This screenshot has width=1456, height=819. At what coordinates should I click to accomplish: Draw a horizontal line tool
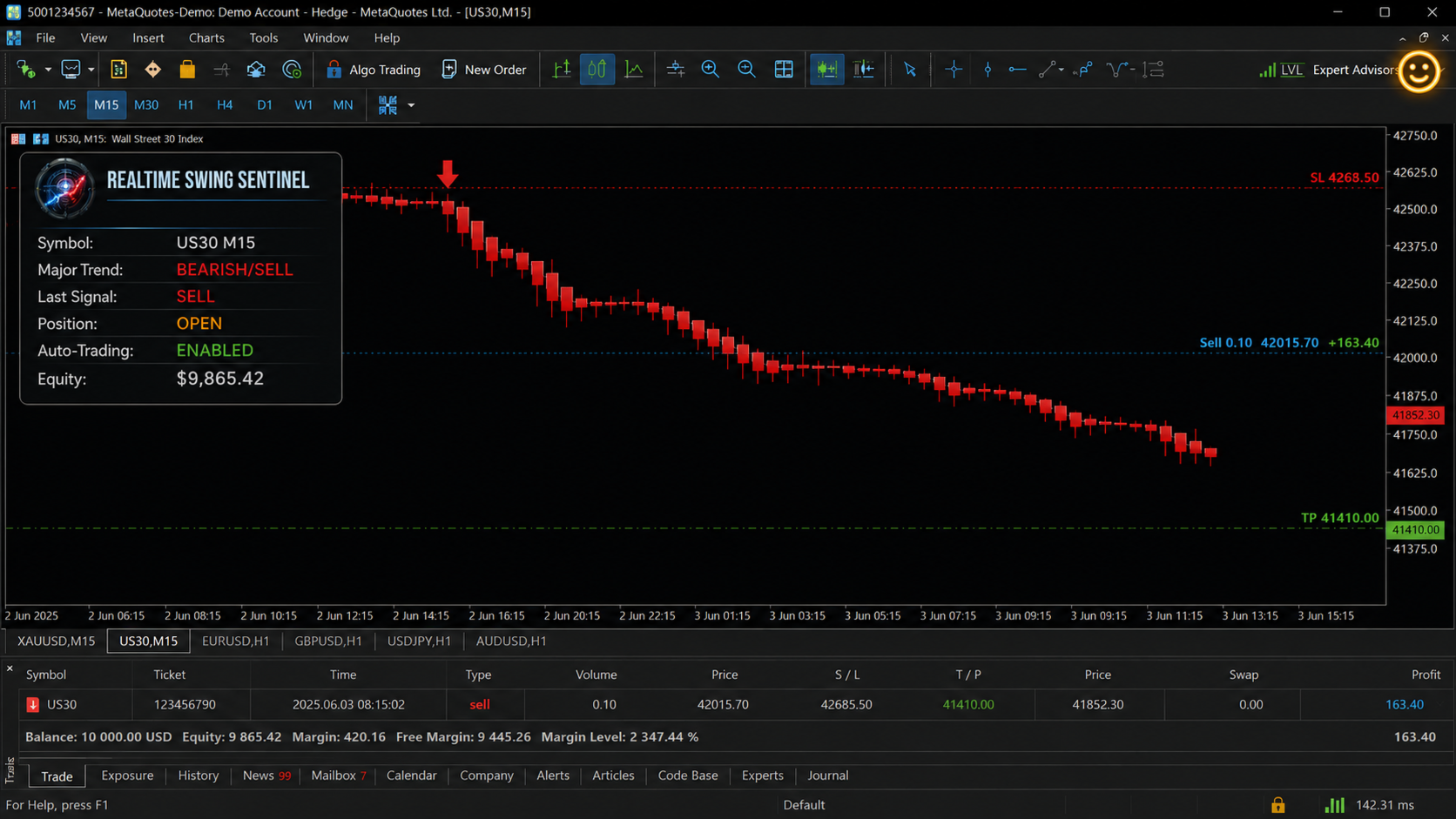1017,70
